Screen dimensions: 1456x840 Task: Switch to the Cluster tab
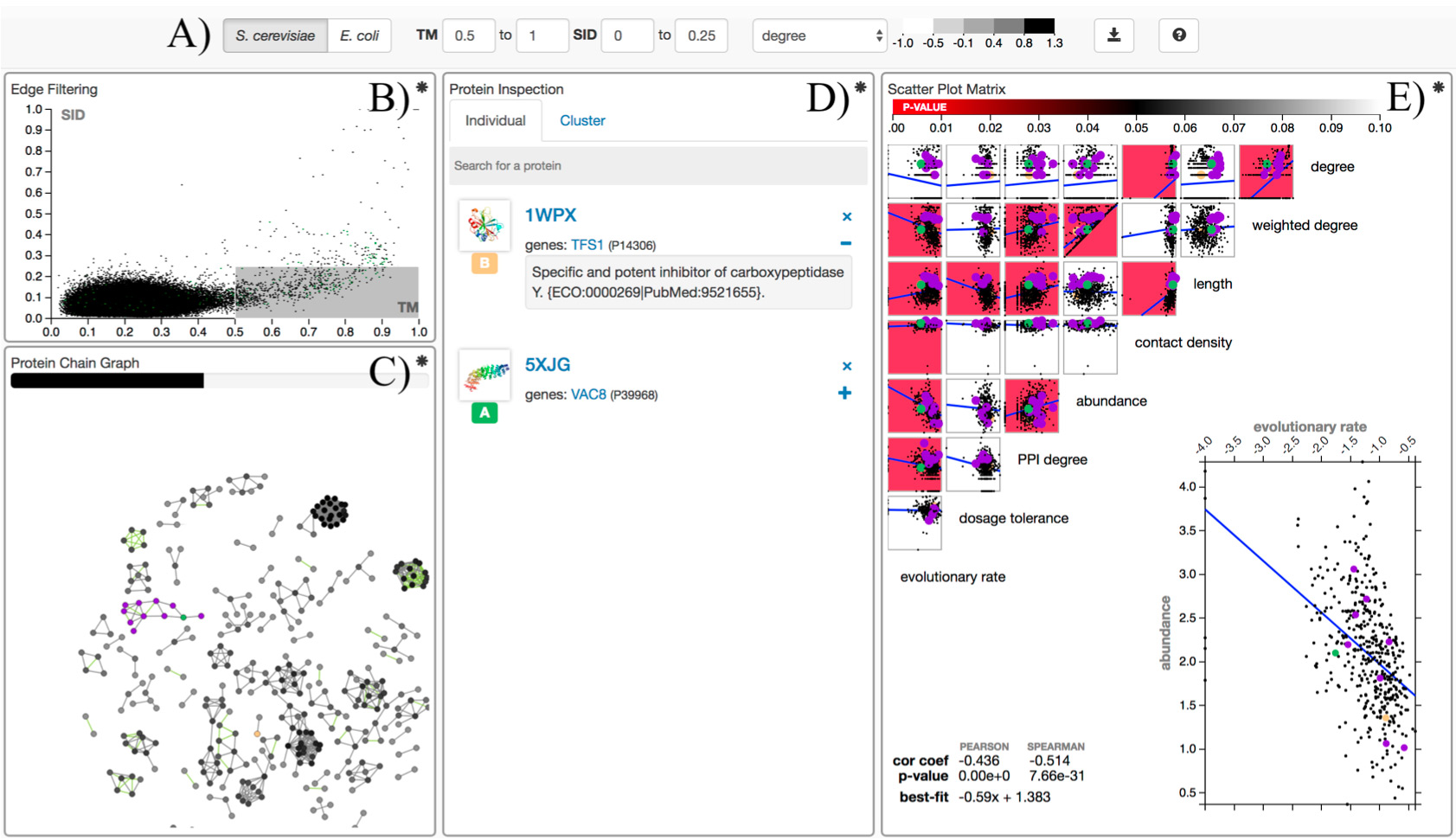click(x=582, y=120)
